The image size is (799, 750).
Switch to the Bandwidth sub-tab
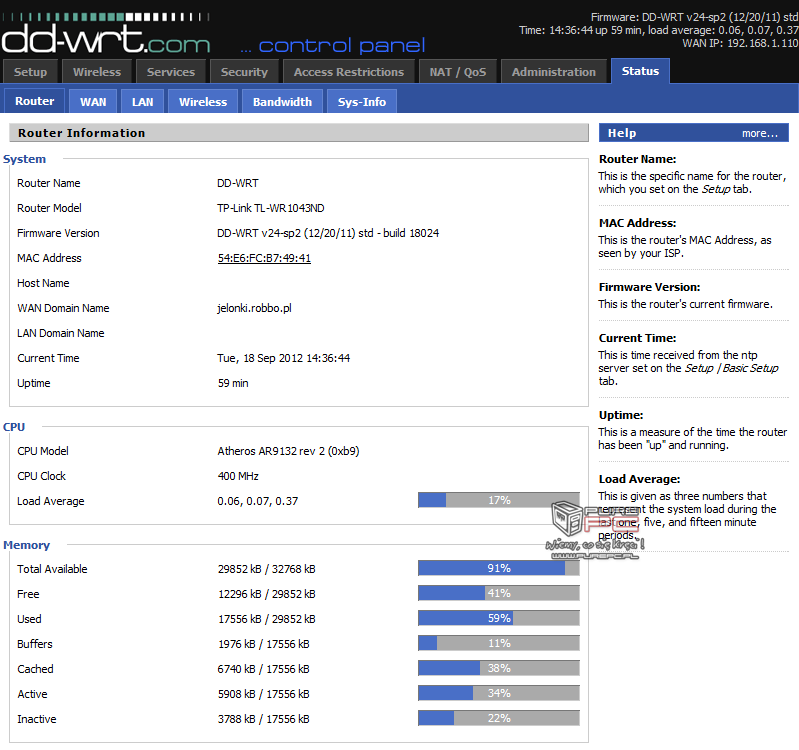tap(282, 102)
